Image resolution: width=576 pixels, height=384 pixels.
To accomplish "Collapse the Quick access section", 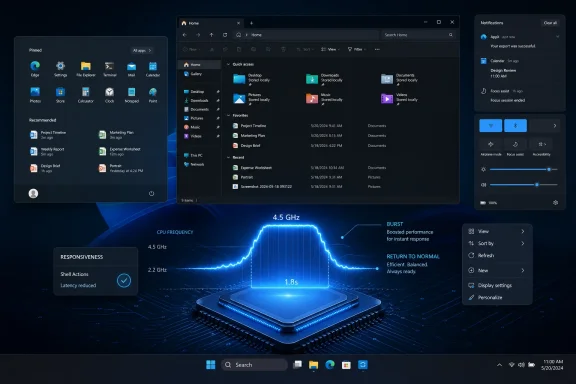I will point(228,64).
